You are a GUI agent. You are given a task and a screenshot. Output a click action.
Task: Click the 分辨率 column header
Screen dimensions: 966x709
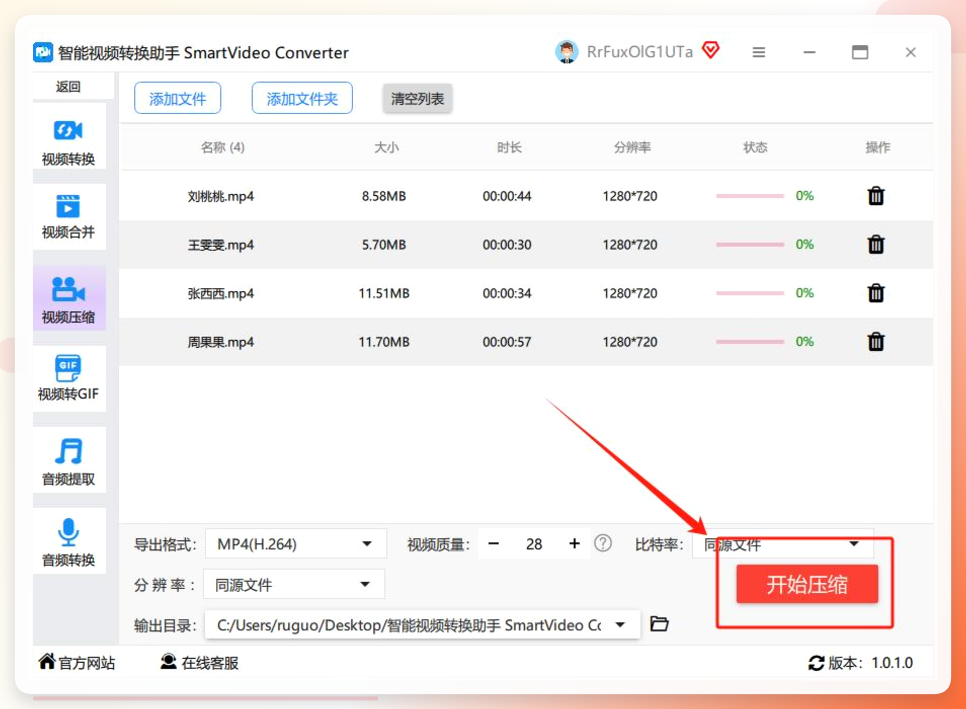click(x=632, y=147)
